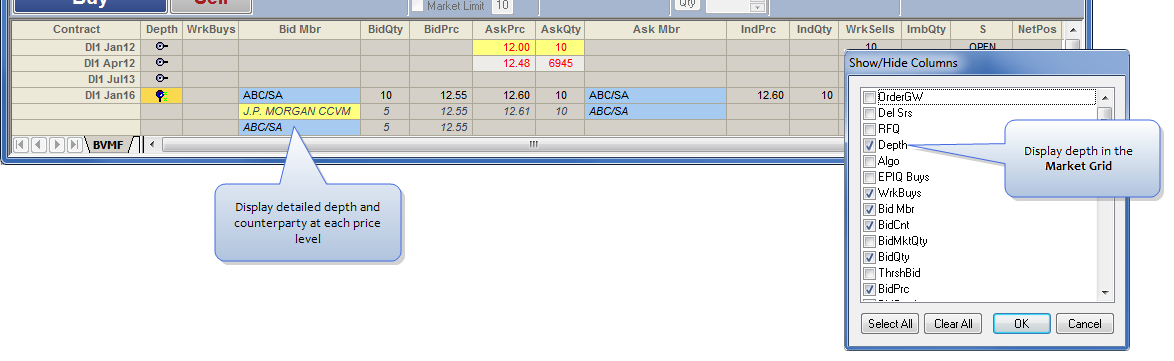Click the WrkBuys column header
Viewport: 1174px width, 361px height.
point(211,30)
